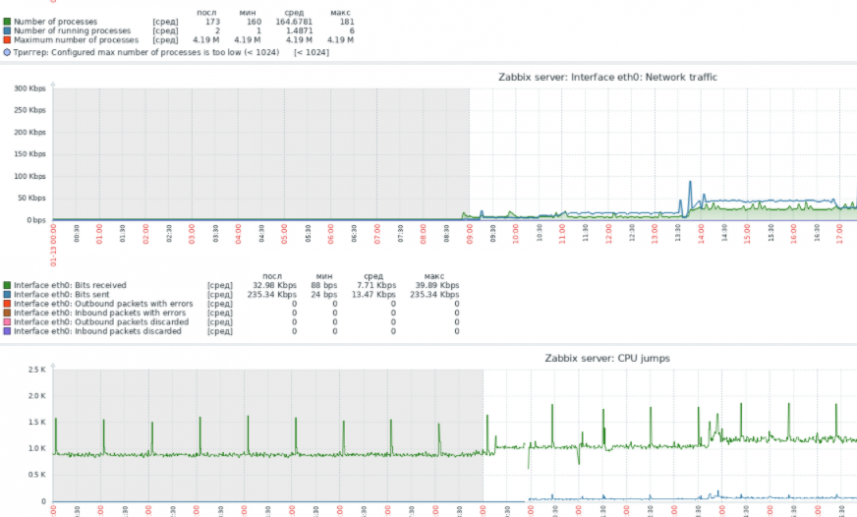Click the '[< 1024]' trigger threshold value
Viewport: 857px width, 517px height.
tap(312, 52)
